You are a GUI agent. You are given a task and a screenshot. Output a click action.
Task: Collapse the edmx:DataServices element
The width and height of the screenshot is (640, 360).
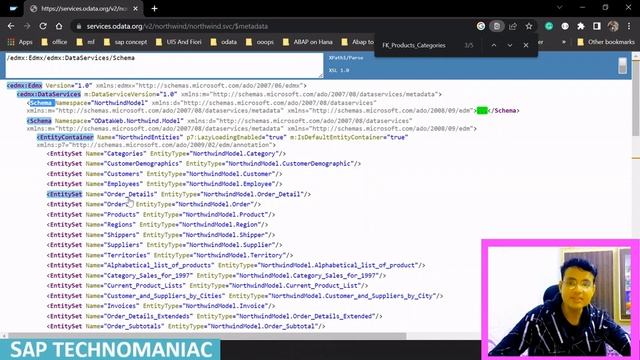coord(49,94)
